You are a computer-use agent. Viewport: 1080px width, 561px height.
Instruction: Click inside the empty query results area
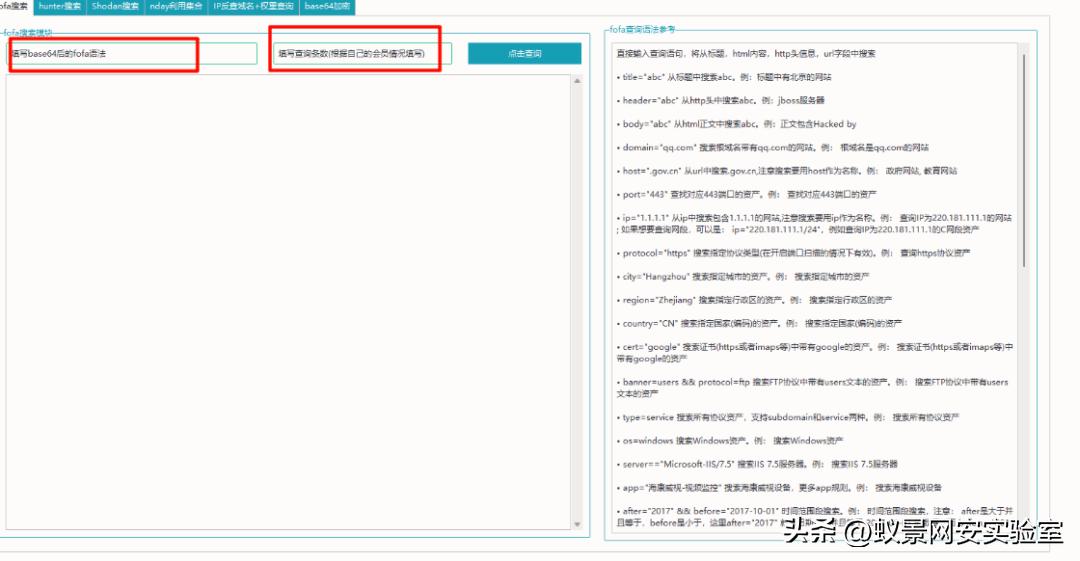pyautogui.click(x=288, y=300)
